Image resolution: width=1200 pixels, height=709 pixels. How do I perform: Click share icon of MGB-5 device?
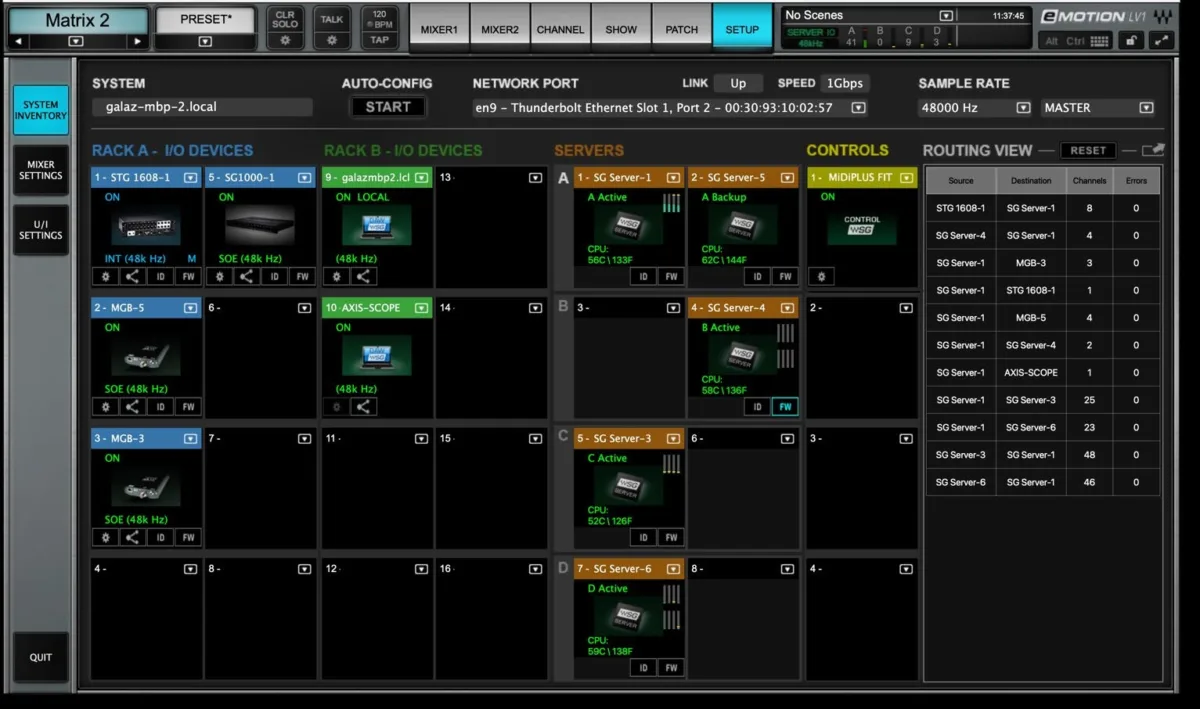pos(133,407)
